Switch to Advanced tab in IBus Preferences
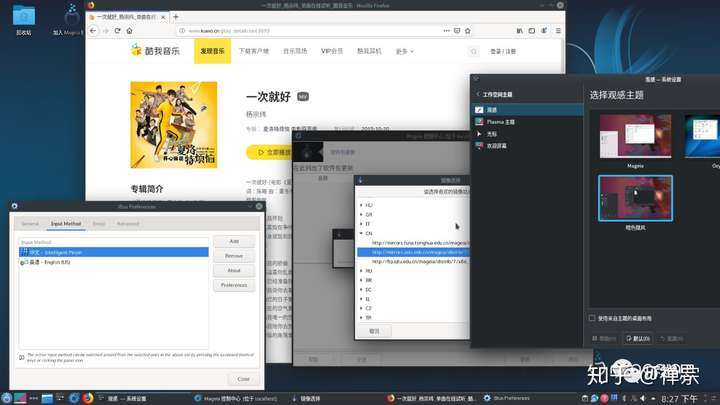720x405 pixels. (128, 224)
